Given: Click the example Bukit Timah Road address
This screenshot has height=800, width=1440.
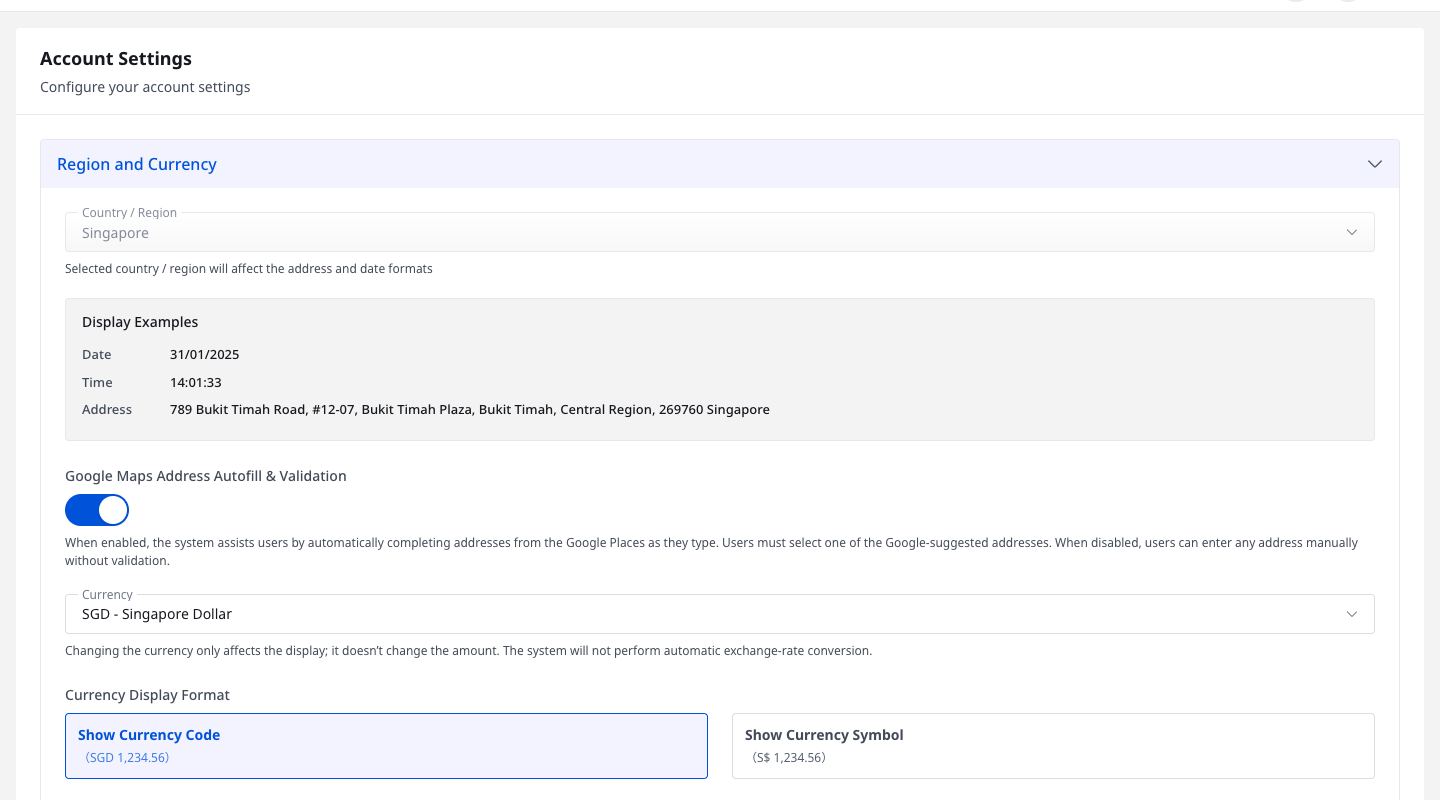Looking at the screenshot, I should (x=470, y=410).
